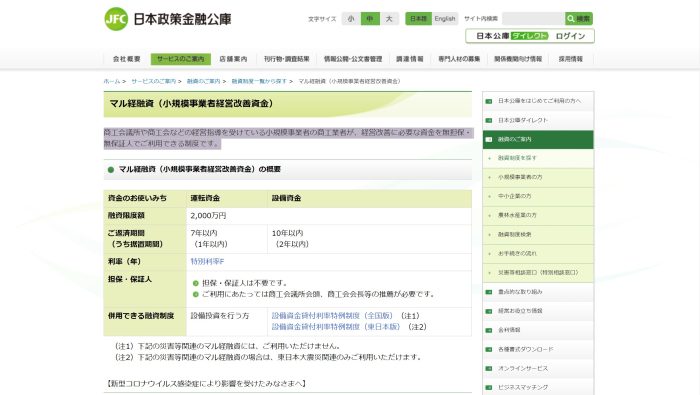Open 経営お役立ち情報 in sidebar
700x395 pixels.
(538, 311)
